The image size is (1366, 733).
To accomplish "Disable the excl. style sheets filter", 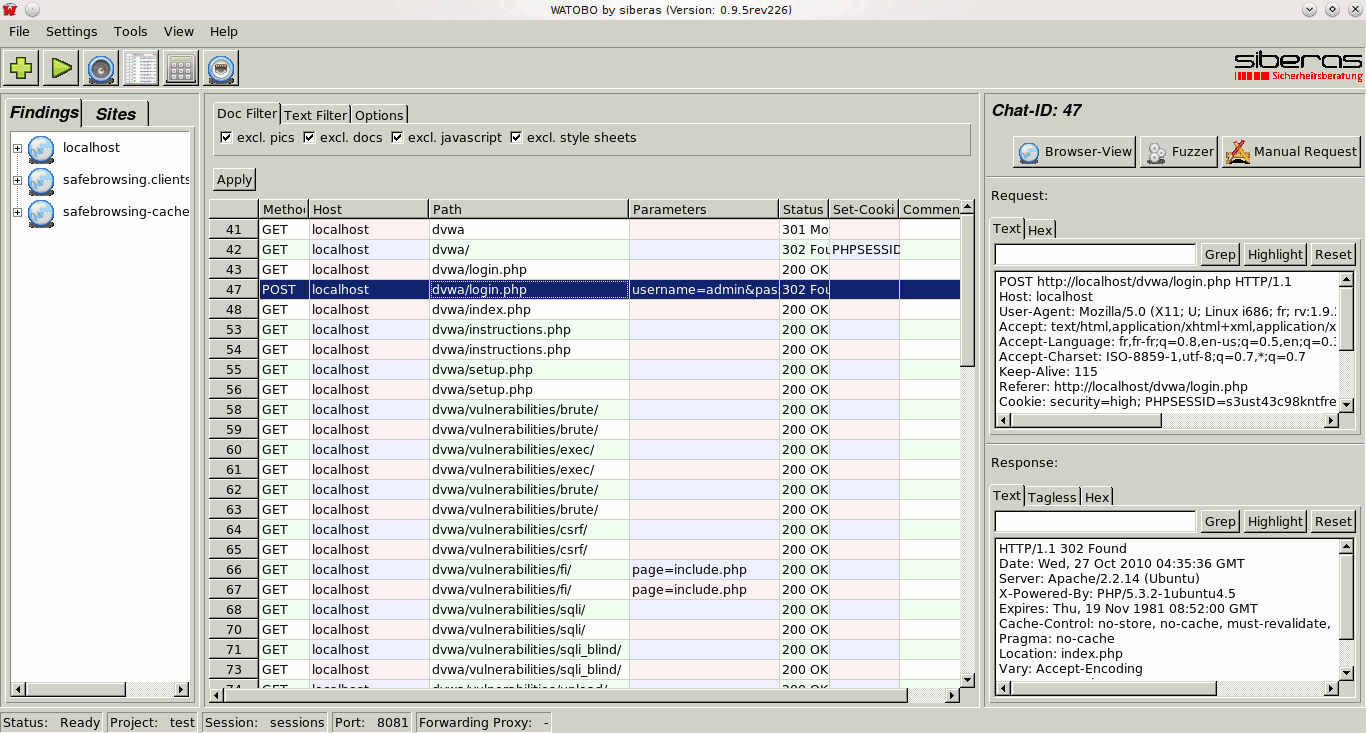I will pyautogui.click(x=516, y=138).
